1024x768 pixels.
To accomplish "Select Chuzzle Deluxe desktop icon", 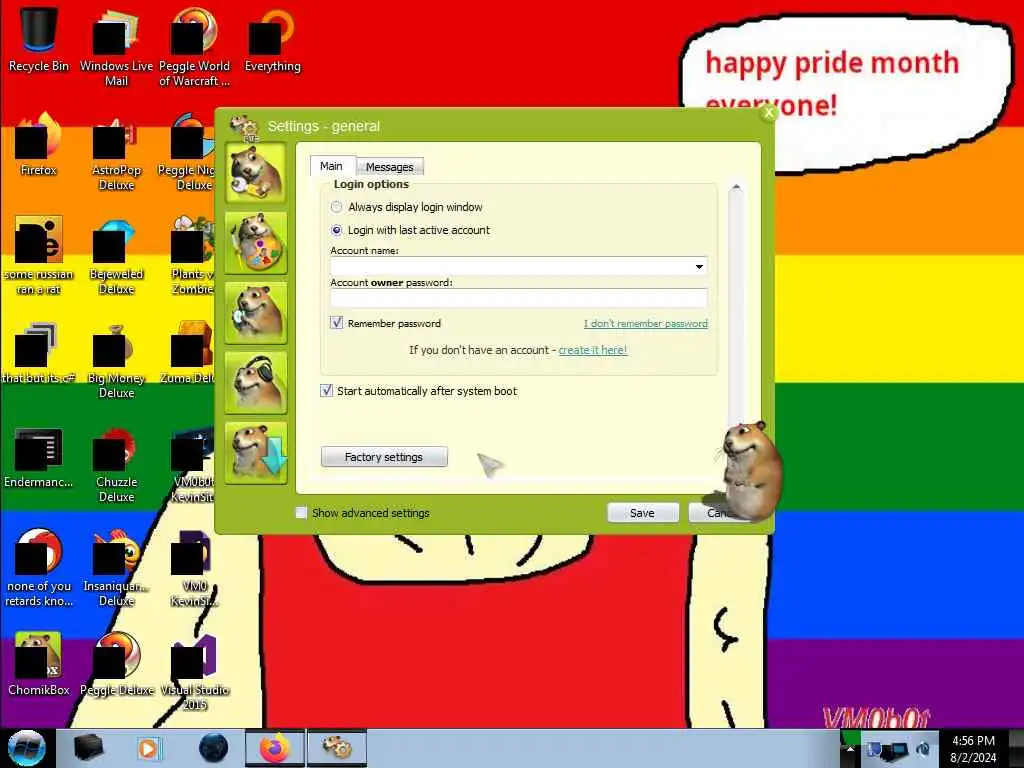I will 116,464.
